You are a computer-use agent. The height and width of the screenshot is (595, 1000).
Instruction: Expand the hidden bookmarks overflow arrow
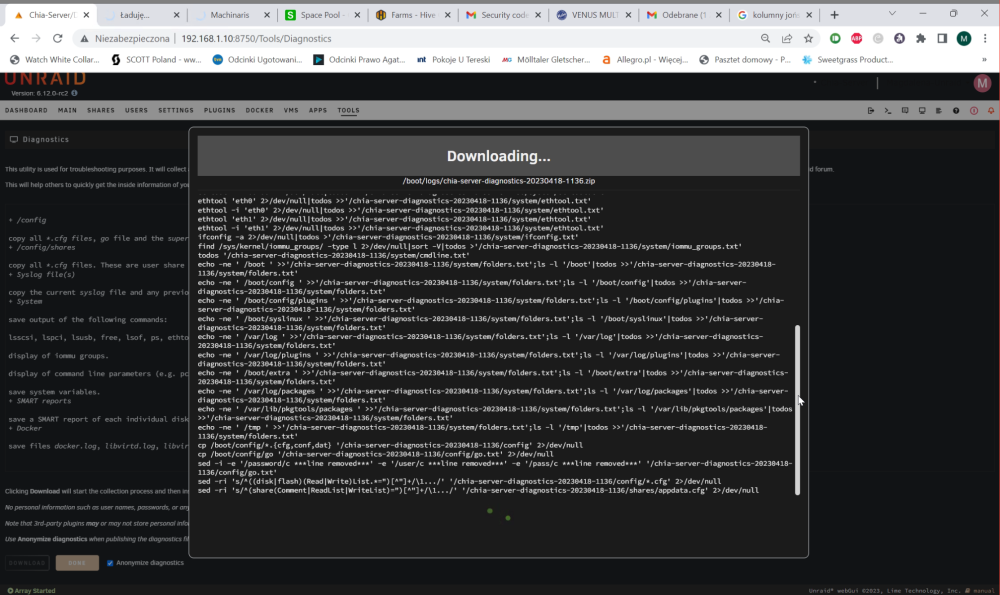pyautogui.click(x=984, y=59)
